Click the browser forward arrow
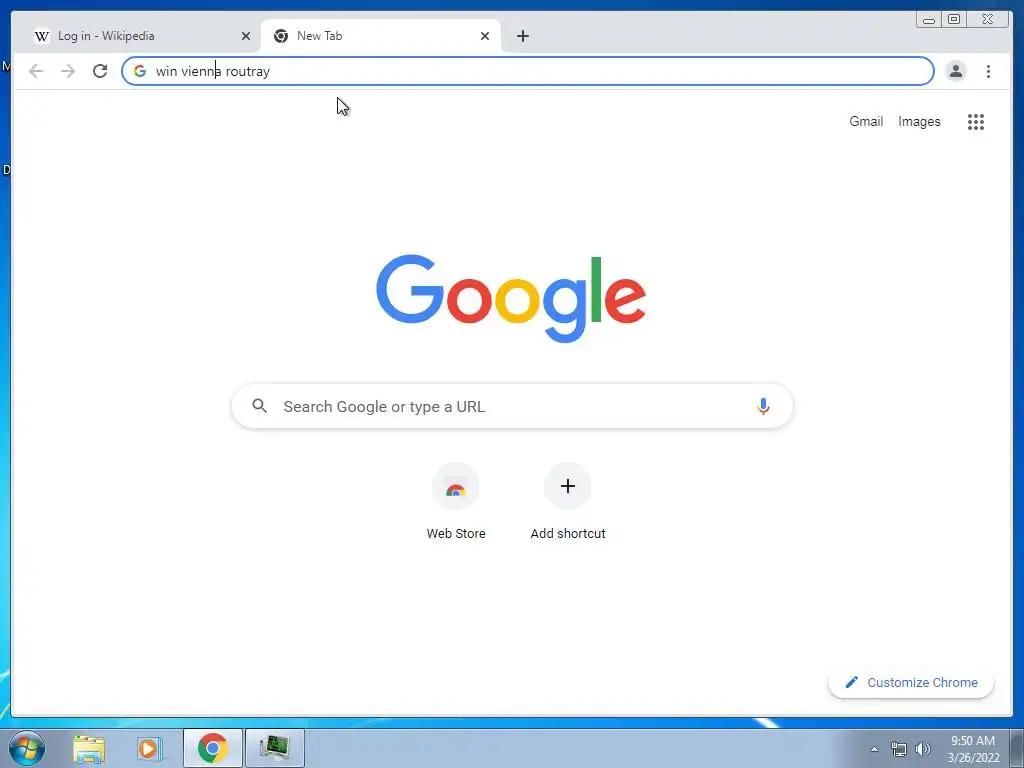 point(68,71)
